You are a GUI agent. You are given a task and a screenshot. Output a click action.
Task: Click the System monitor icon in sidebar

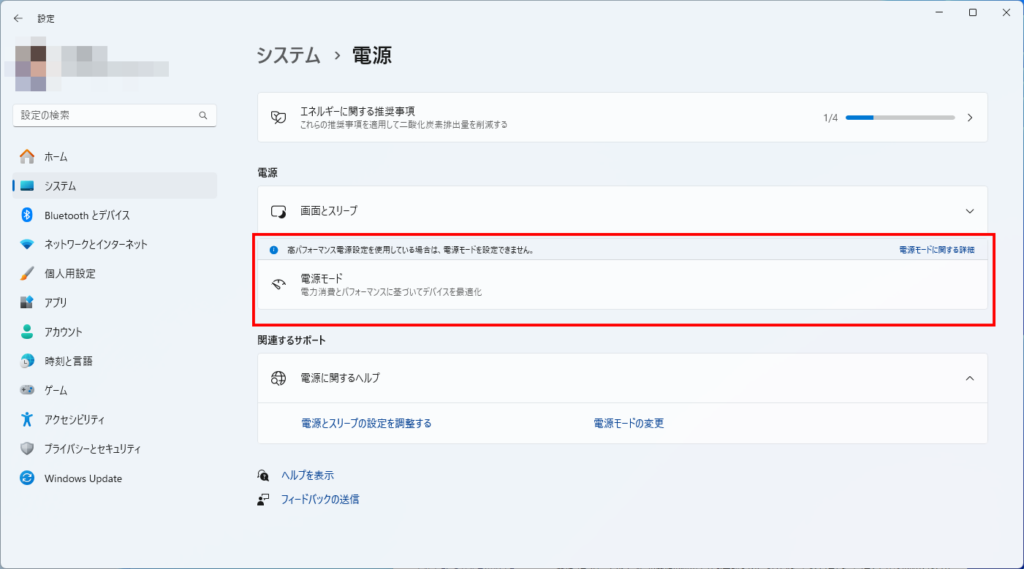(27, 186)
